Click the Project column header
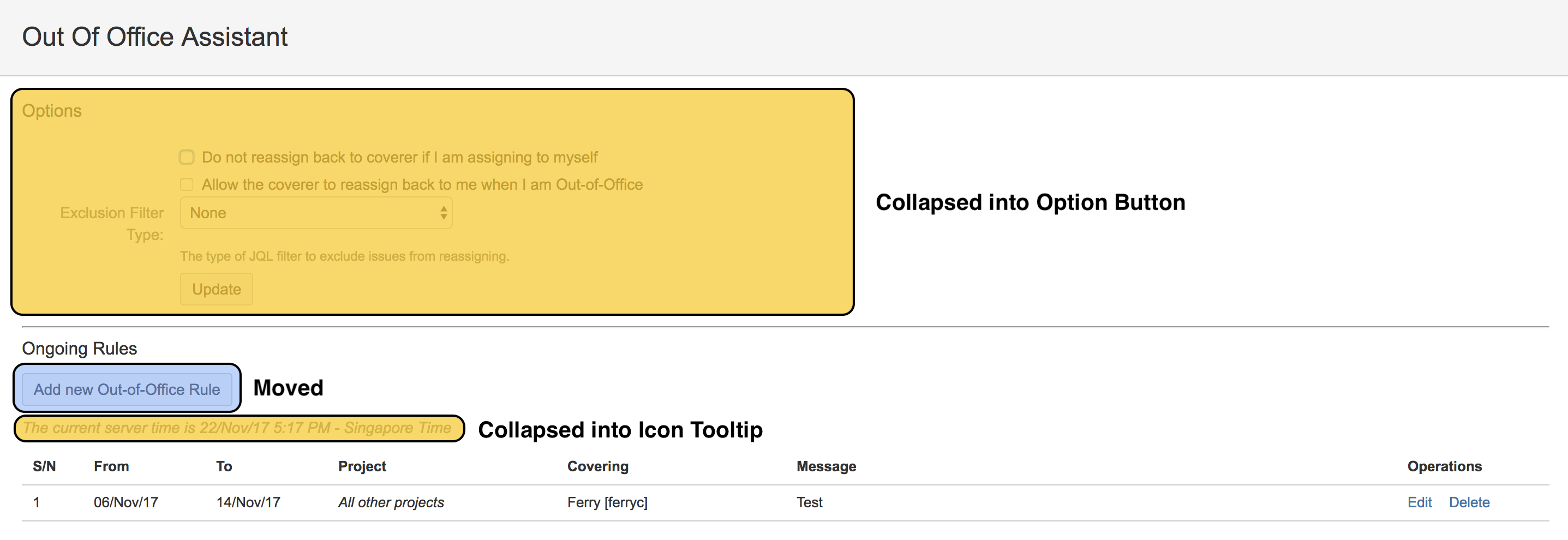 [362, 466]
